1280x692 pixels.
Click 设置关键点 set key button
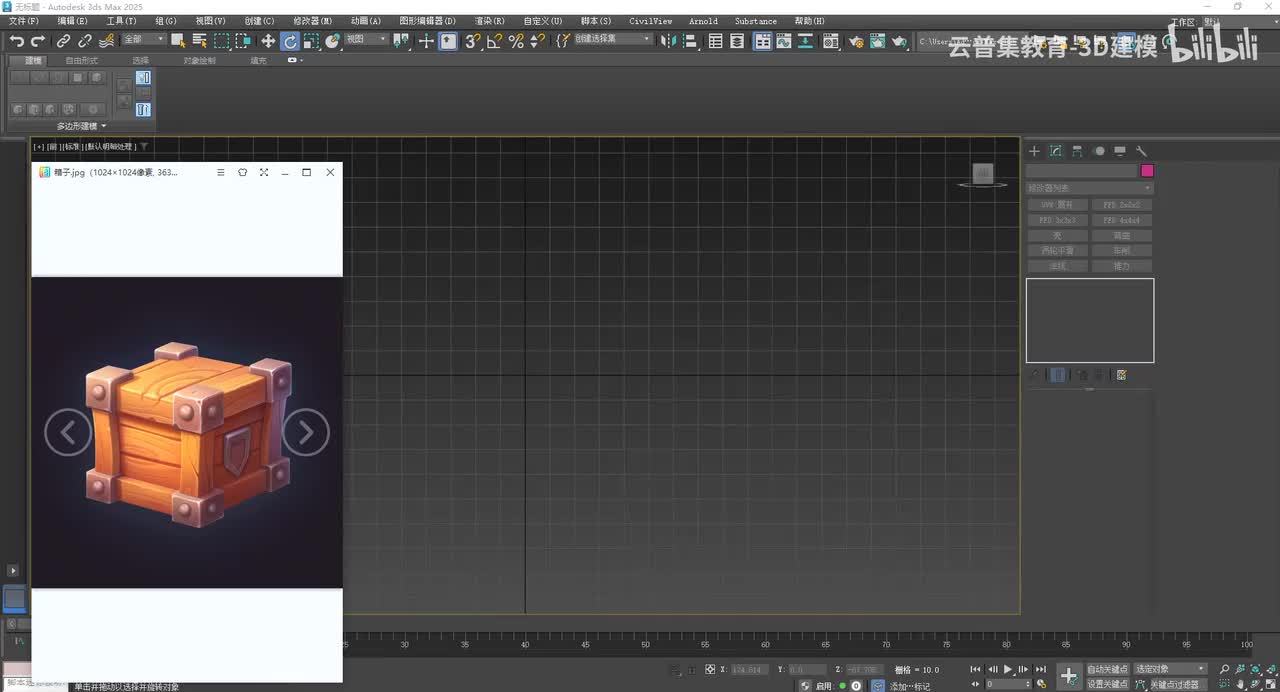[x=1107, y=684]
